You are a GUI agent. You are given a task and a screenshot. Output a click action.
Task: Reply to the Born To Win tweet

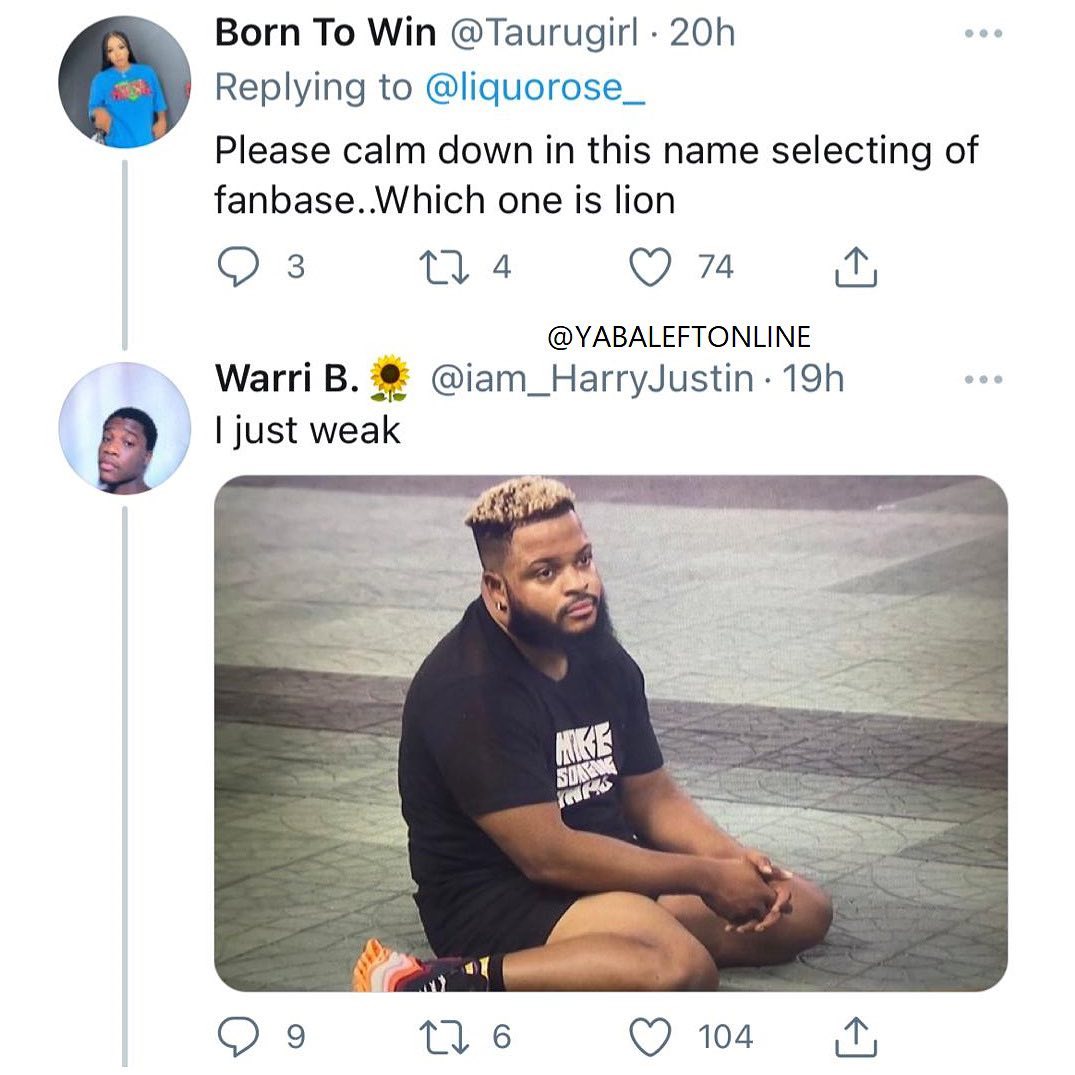coord(237,267)
